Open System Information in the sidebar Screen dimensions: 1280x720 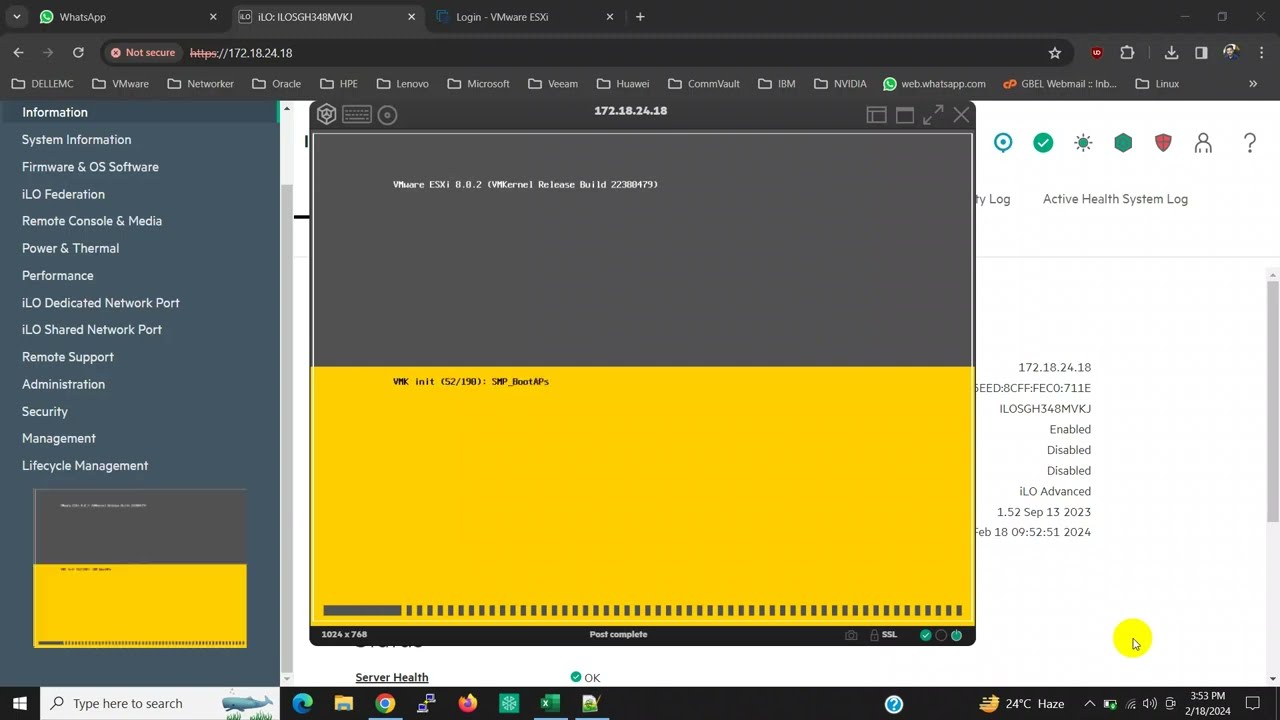[76, 140]
